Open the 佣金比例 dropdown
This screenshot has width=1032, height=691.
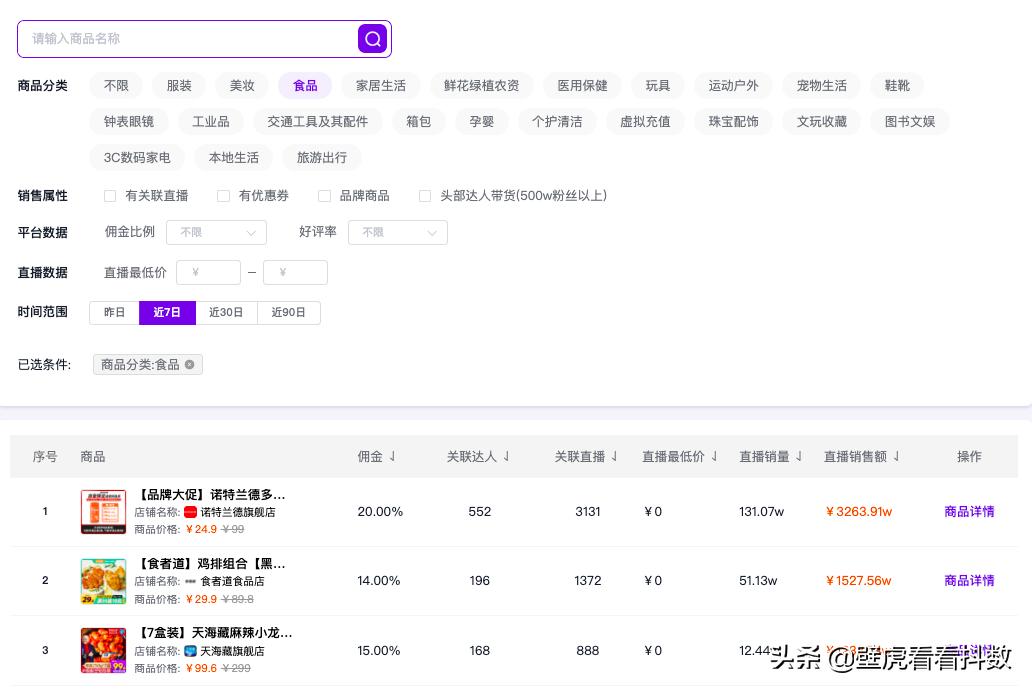click(216, 232)
